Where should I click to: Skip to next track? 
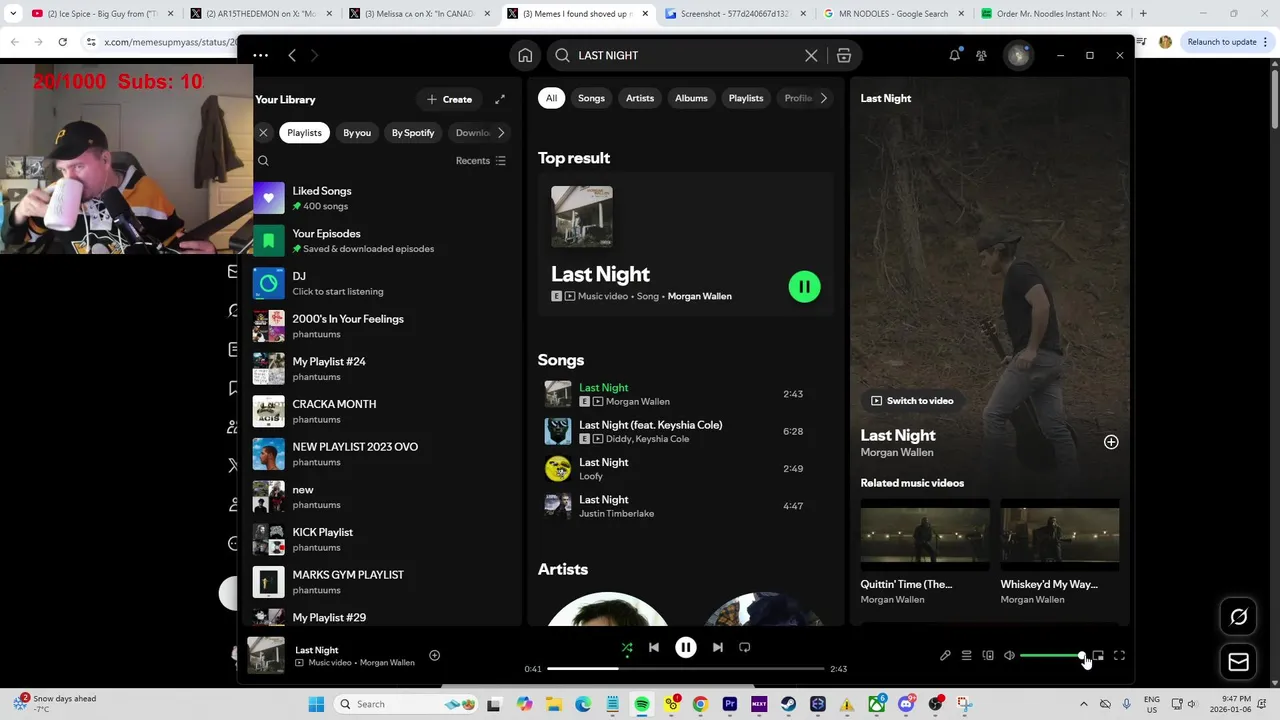(x=717, y=647)
